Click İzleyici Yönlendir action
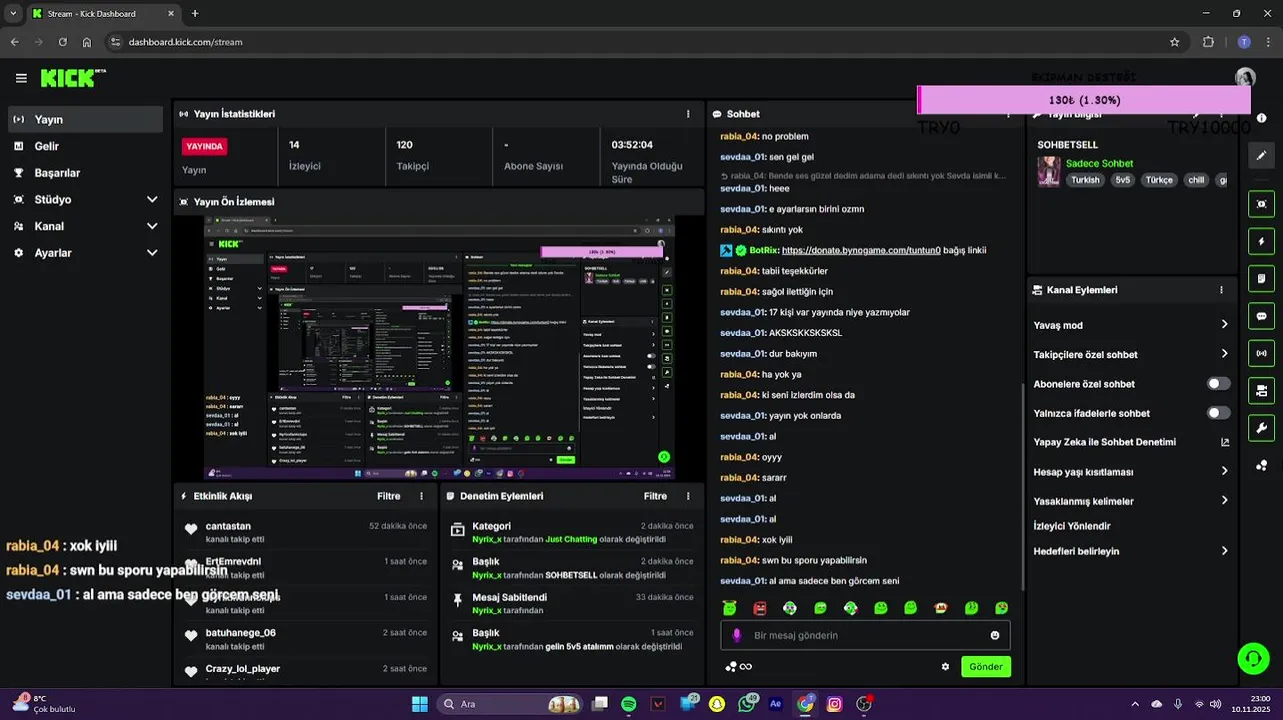 point(1072,526)
